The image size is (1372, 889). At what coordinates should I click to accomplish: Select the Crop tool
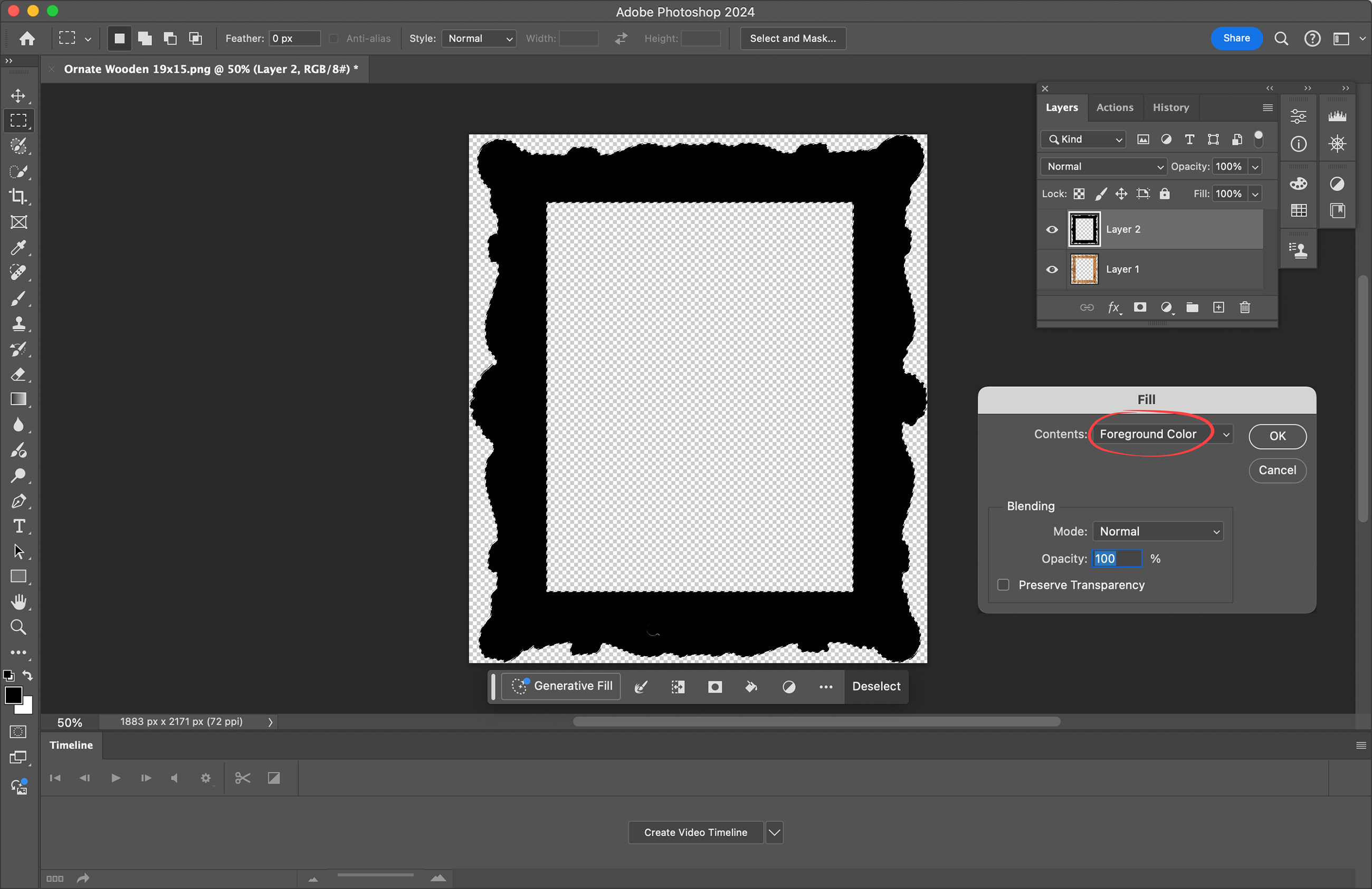coord(18,196)
